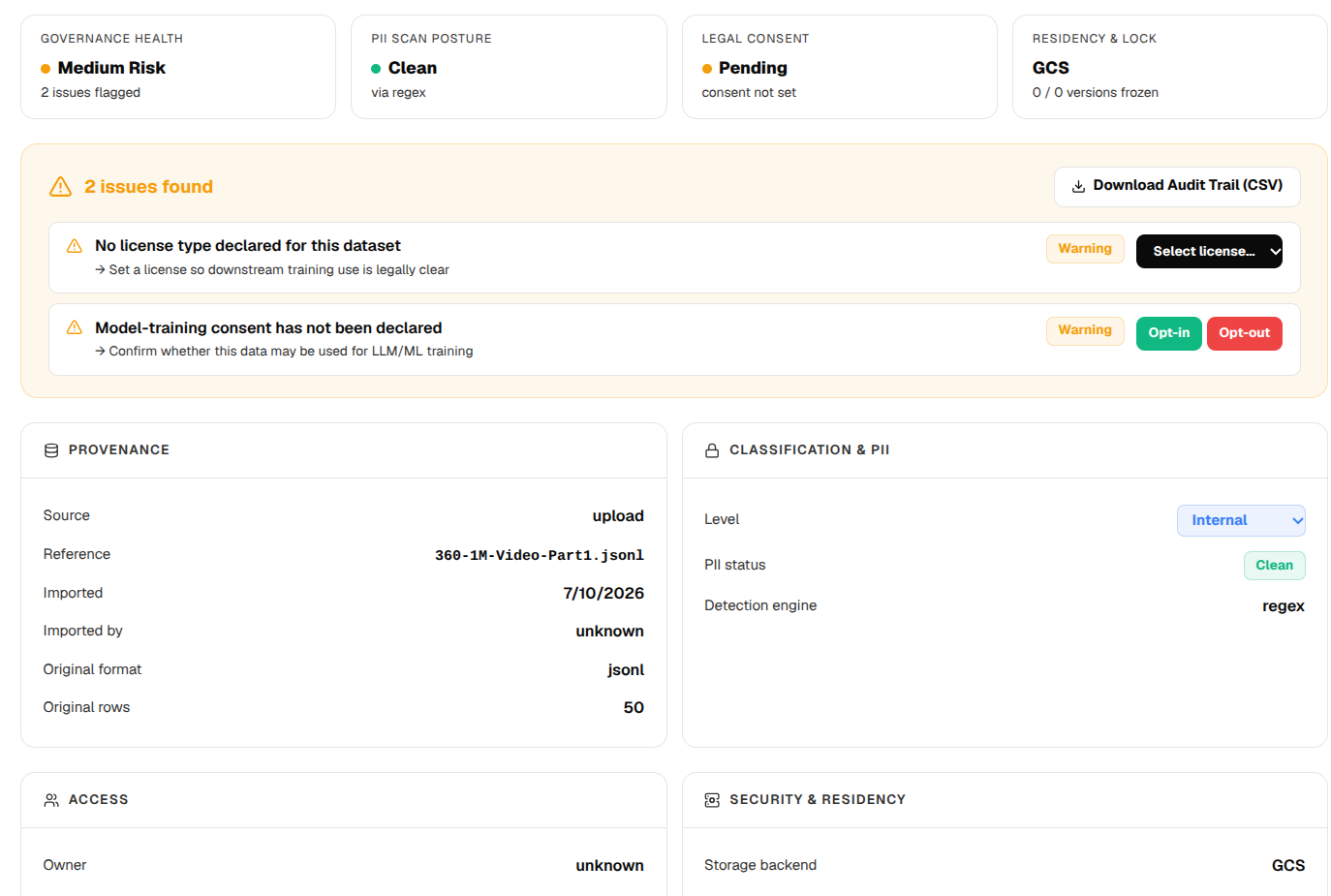Click the warning icon on consent issue
1331x896 pixels.
pos(75,328)
